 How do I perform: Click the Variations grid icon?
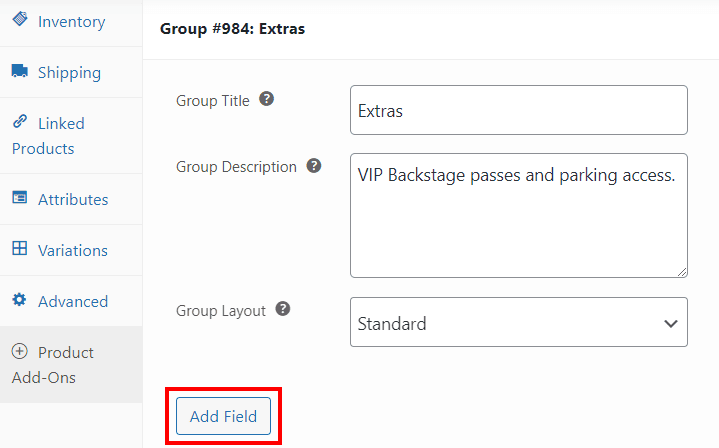coord(20,248)
